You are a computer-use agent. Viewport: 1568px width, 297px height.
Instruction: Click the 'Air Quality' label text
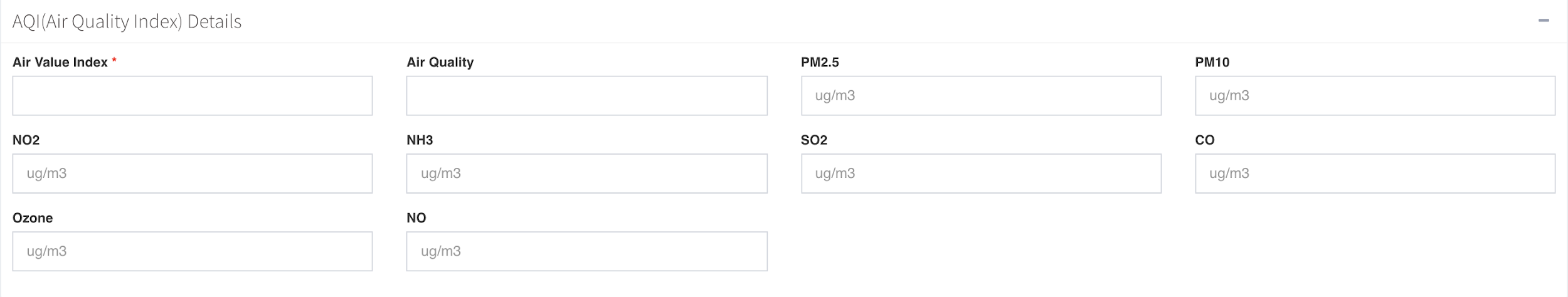coord(440,62)
